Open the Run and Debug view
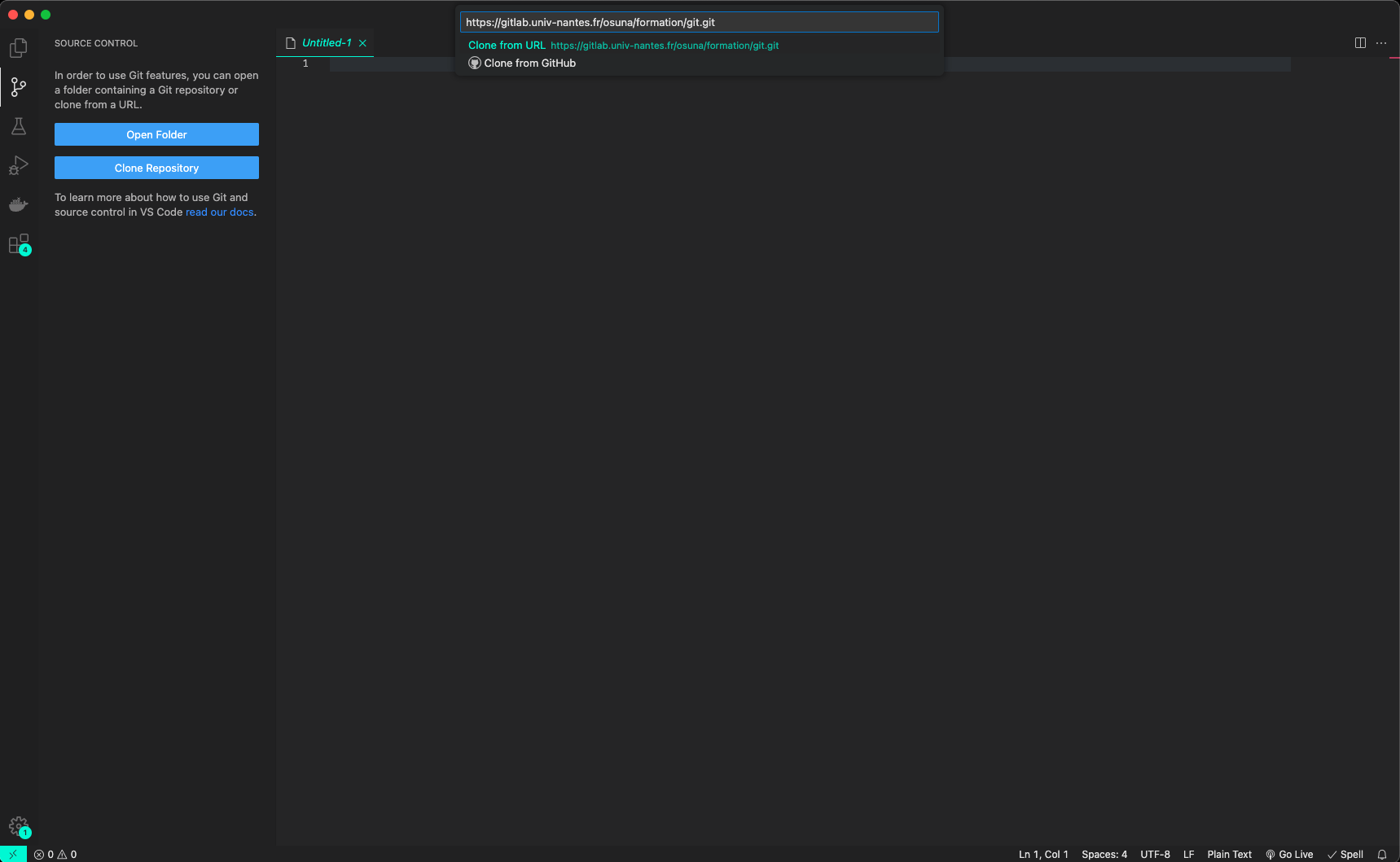Screen dimensions: 1400x862 coord(18,165)
